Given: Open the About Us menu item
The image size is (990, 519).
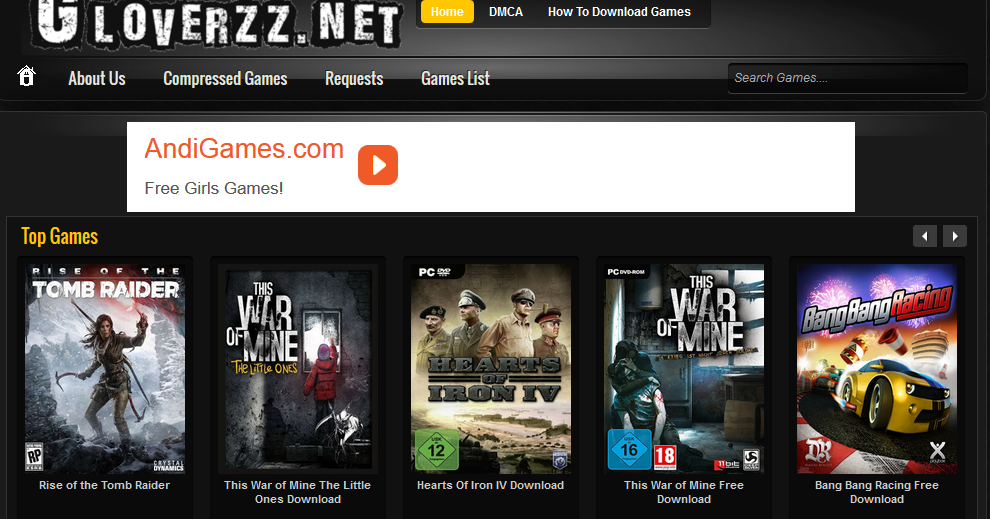Looking at the screenshot, I should pos(97,78).
